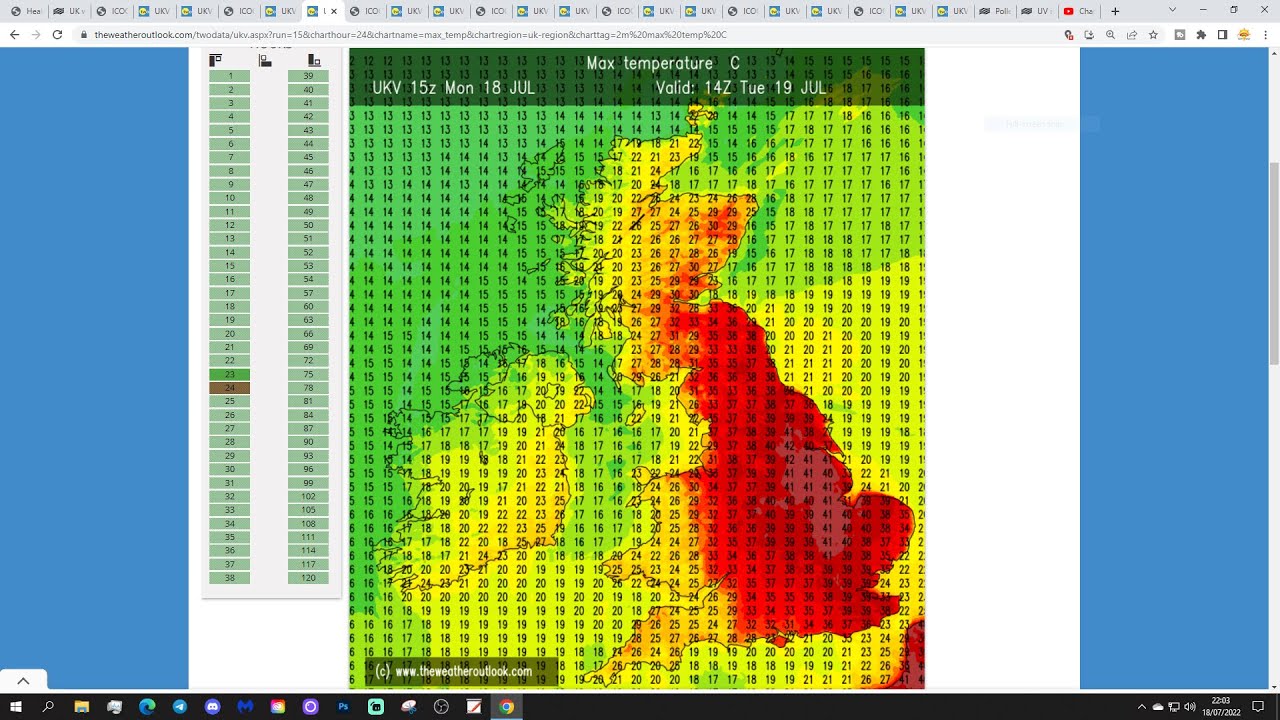Select forecast hour 18 button
This screenshot has height=720, width=1280.
(x=230, y=307)
